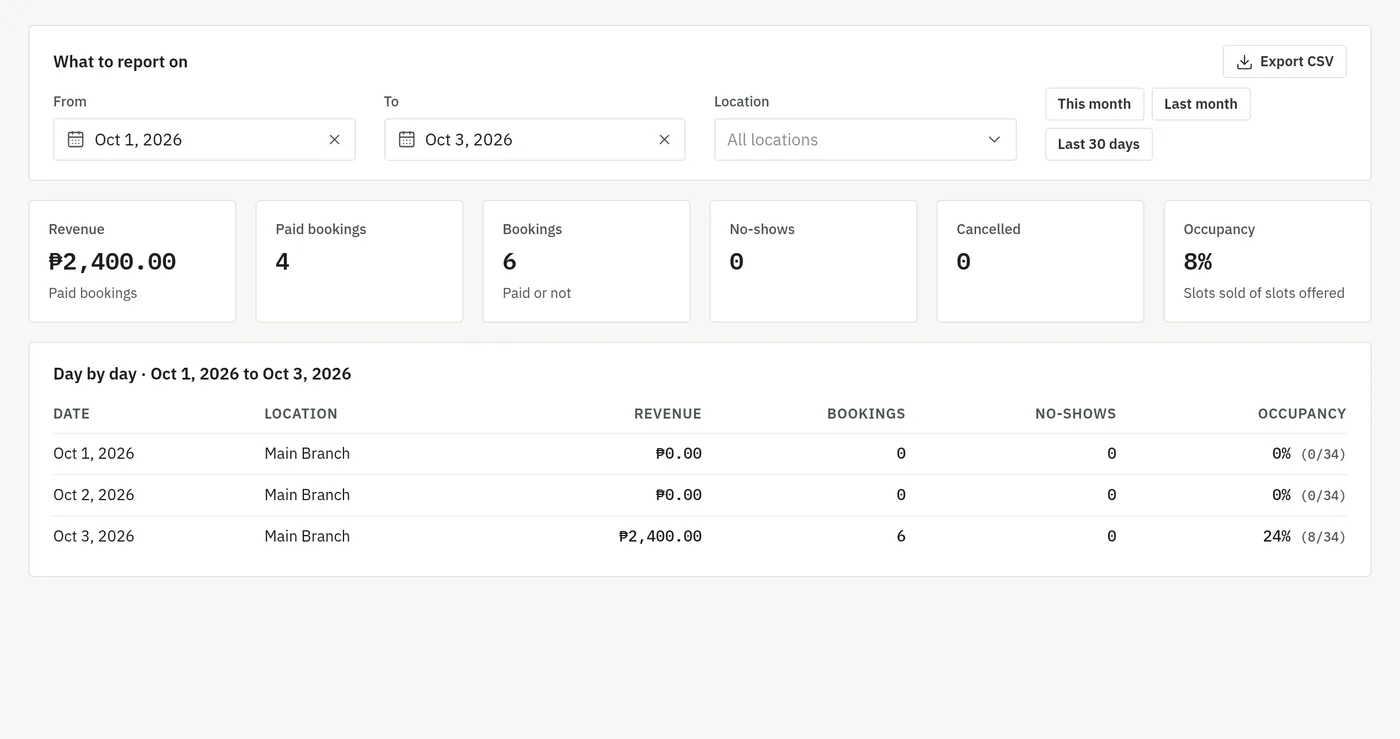Click the ₱2,400.00 revenue in Oct 3 row
The height and width of the screenshot is (739, 1400).
click(x=660, y=537)
